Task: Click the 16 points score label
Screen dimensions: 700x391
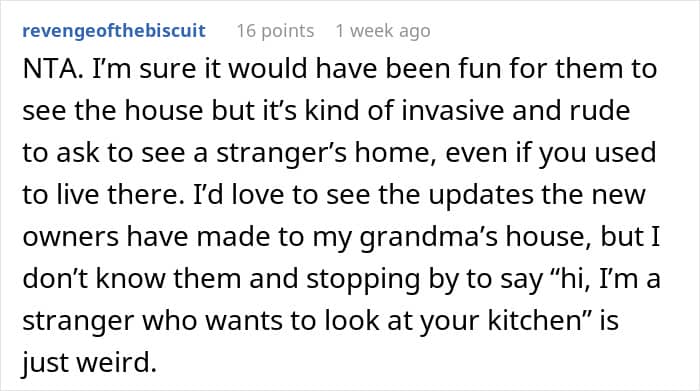Action: (275, 31)
